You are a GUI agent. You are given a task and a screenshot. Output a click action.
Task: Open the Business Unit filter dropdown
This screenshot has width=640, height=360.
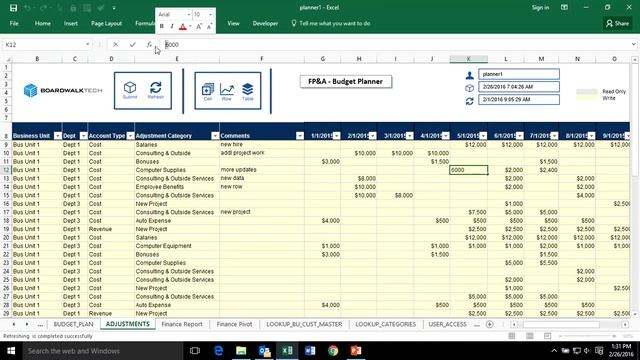click(58, 136)
